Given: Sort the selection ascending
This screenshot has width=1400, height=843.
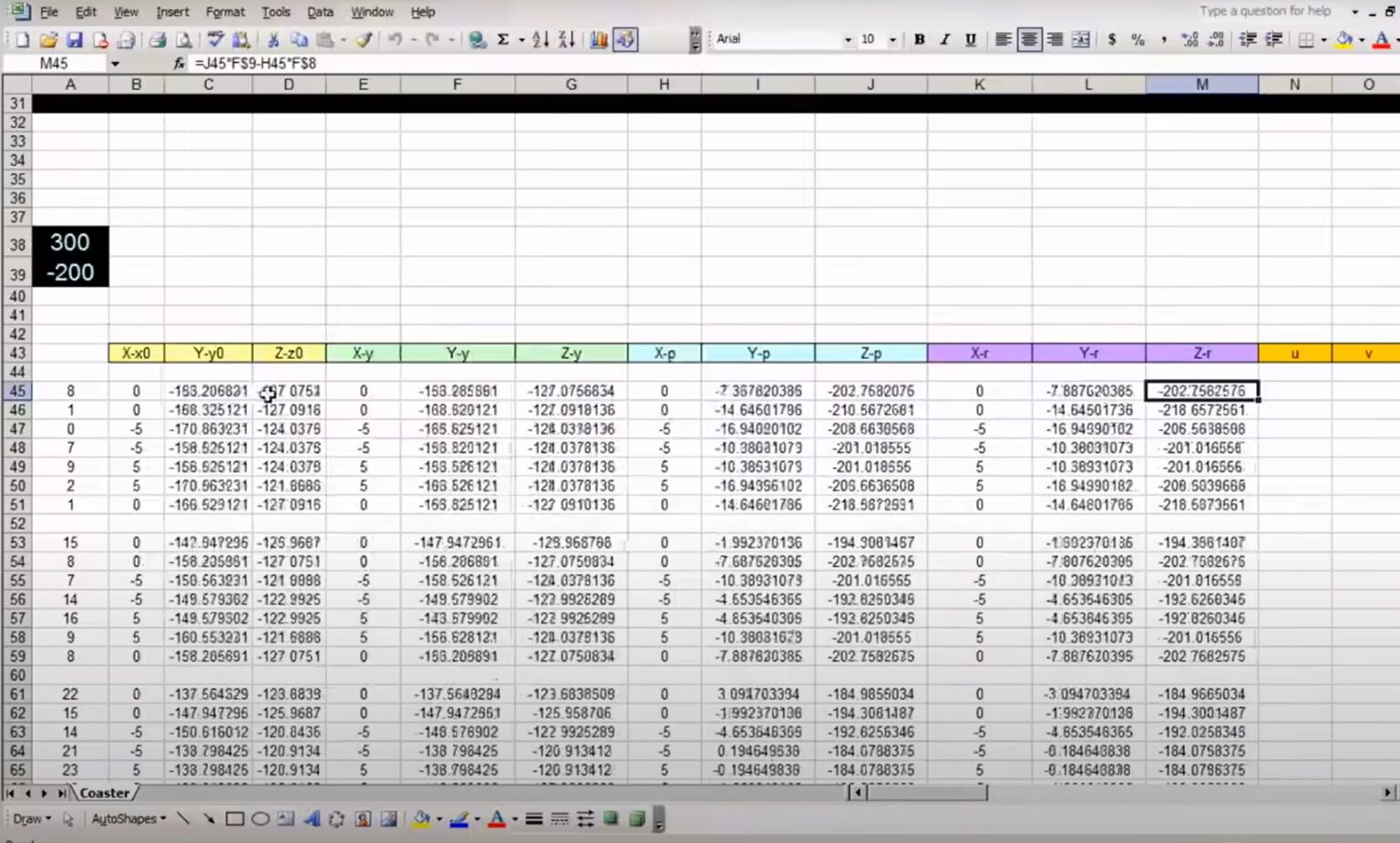Looking at the screenshot, I should click(x=540, y=40).
